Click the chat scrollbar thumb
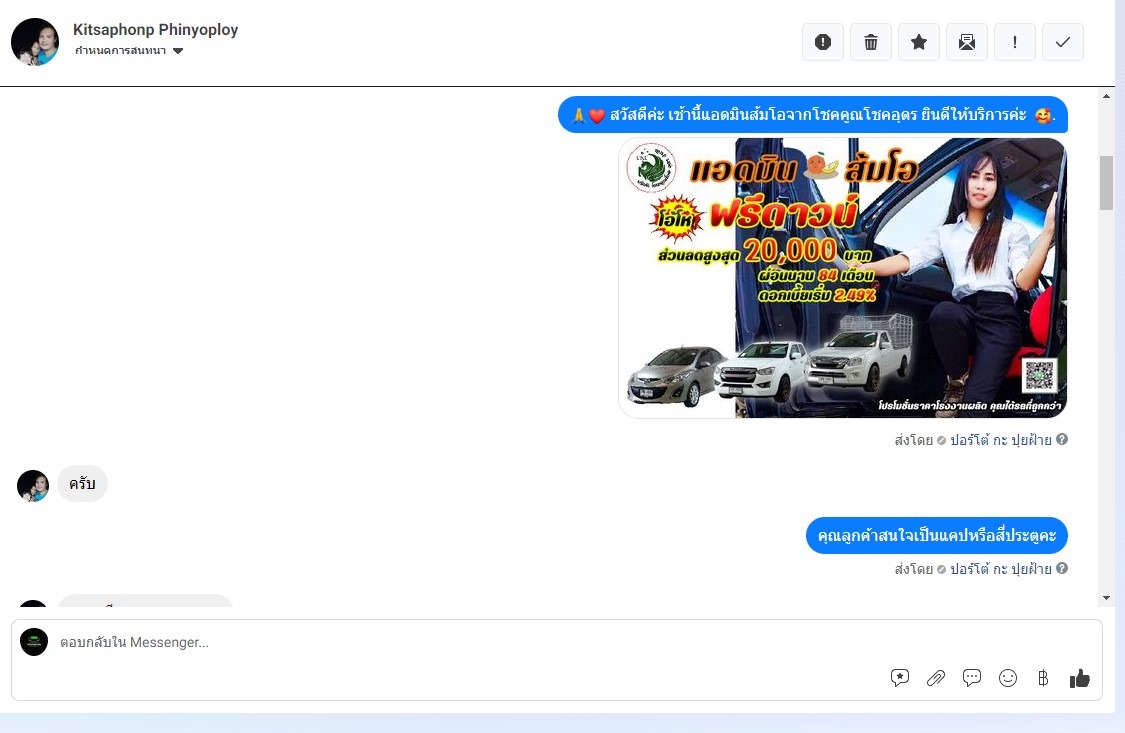 [x=1106, y=183]
